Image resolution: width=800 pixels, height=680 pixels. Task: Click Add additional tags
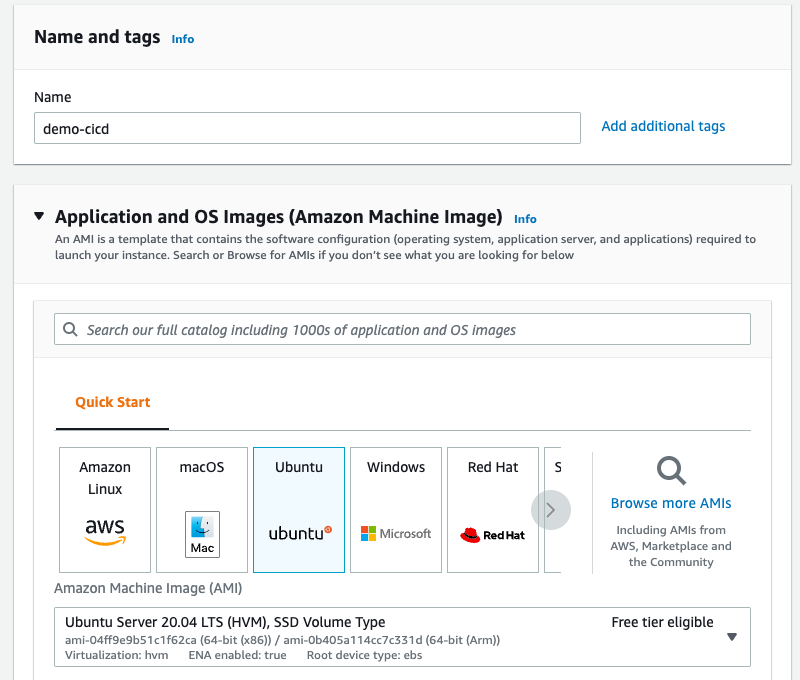click(x=663, y=127)
